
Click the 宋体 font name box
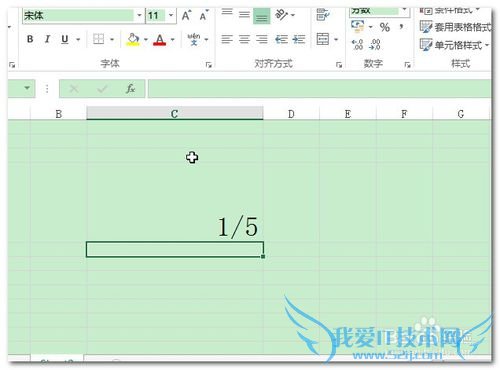click(x=78, y=15)
